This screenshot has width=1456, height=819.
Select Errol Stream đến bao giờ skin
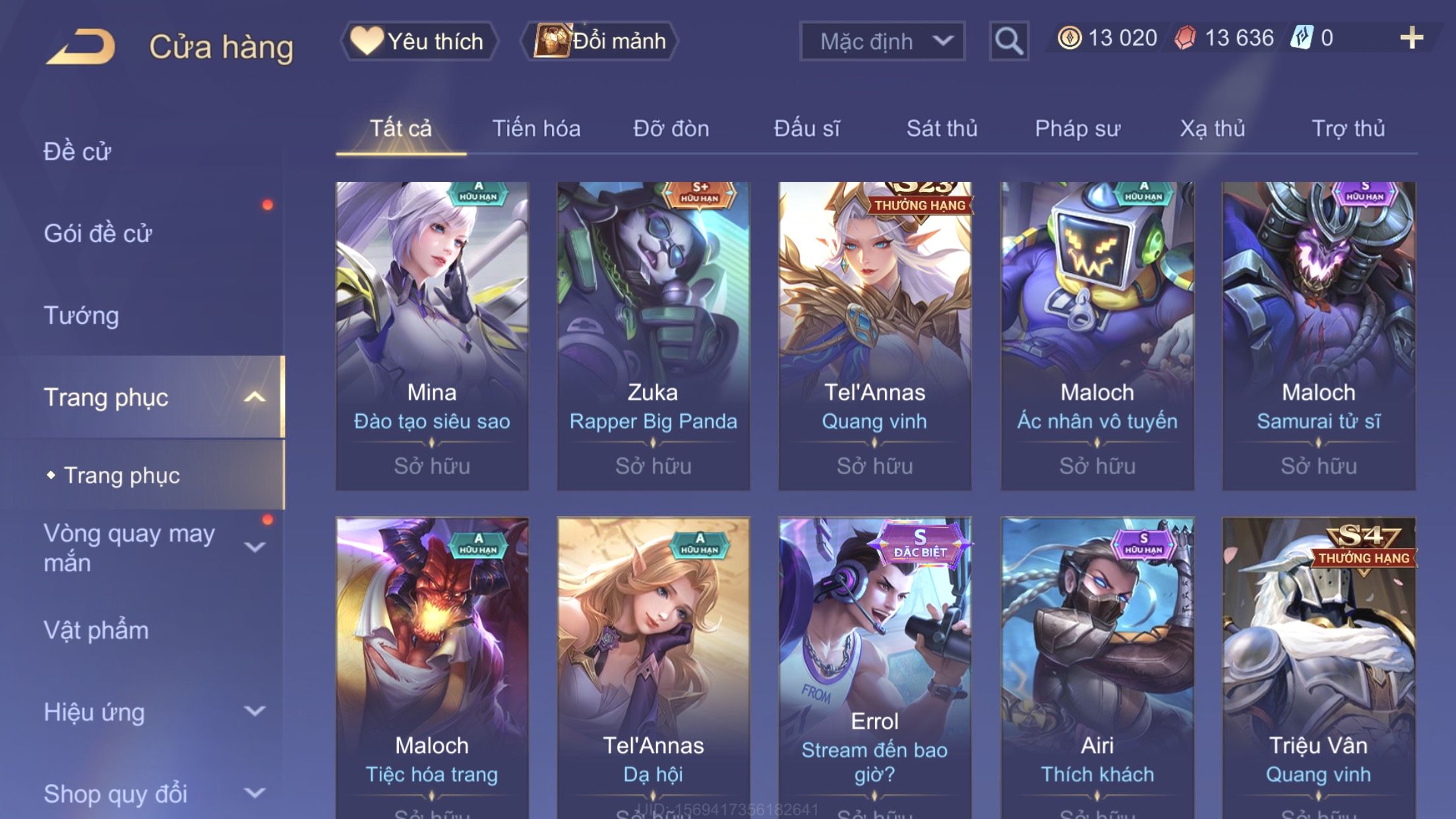click(x=874, y=668)
